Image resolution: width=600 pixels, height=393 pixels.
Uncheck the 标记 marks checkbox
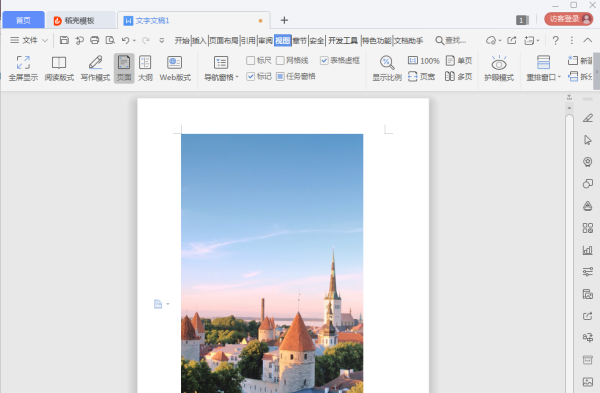point(251,77)
